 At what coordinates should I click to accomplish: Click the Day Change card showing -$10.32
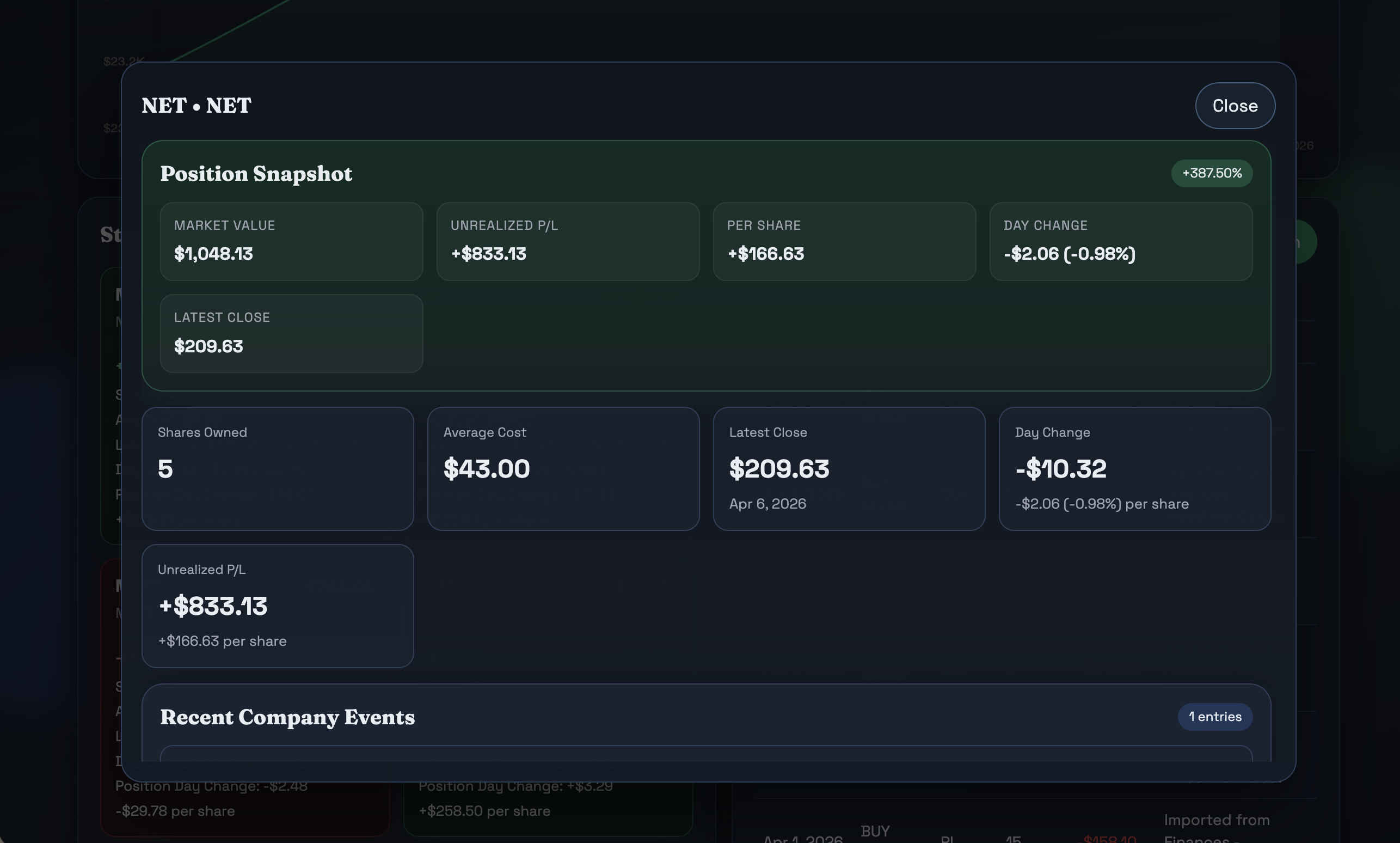tap(1135, 469)
